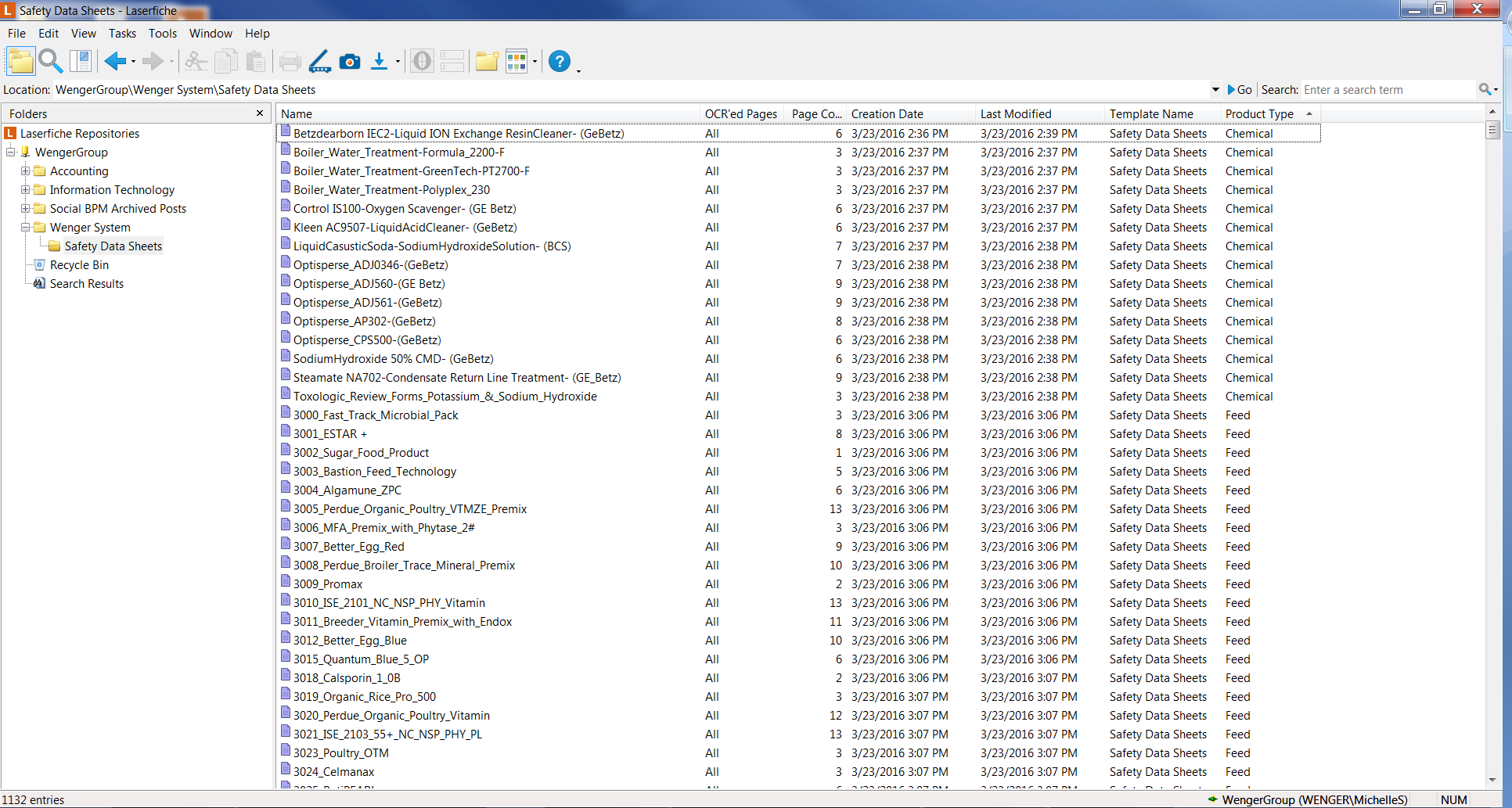Open the Import dropdown arrow

[398, 61]
